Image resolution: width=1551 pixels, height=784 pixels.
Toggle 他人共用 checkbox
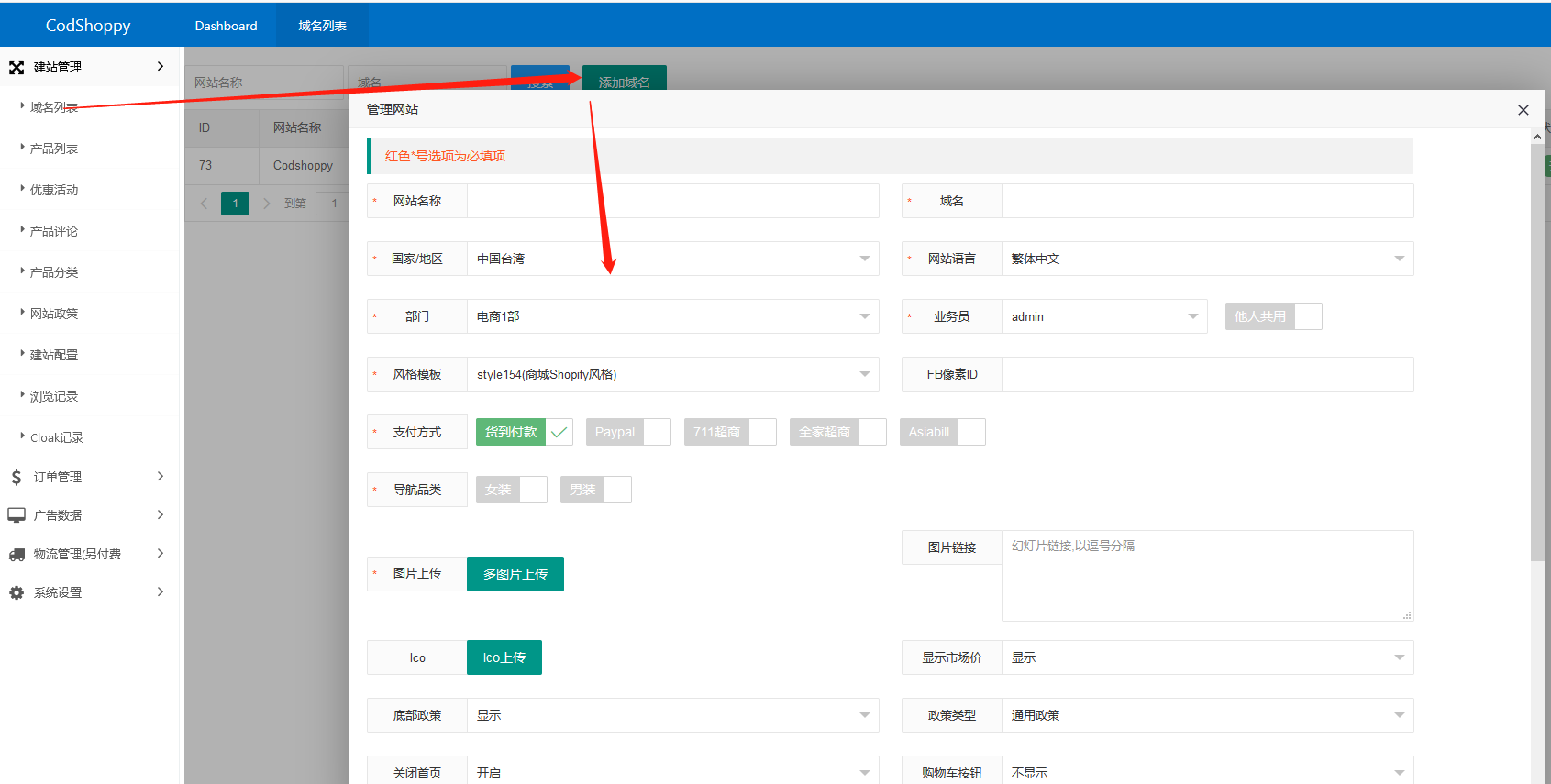pos(1274,316)
